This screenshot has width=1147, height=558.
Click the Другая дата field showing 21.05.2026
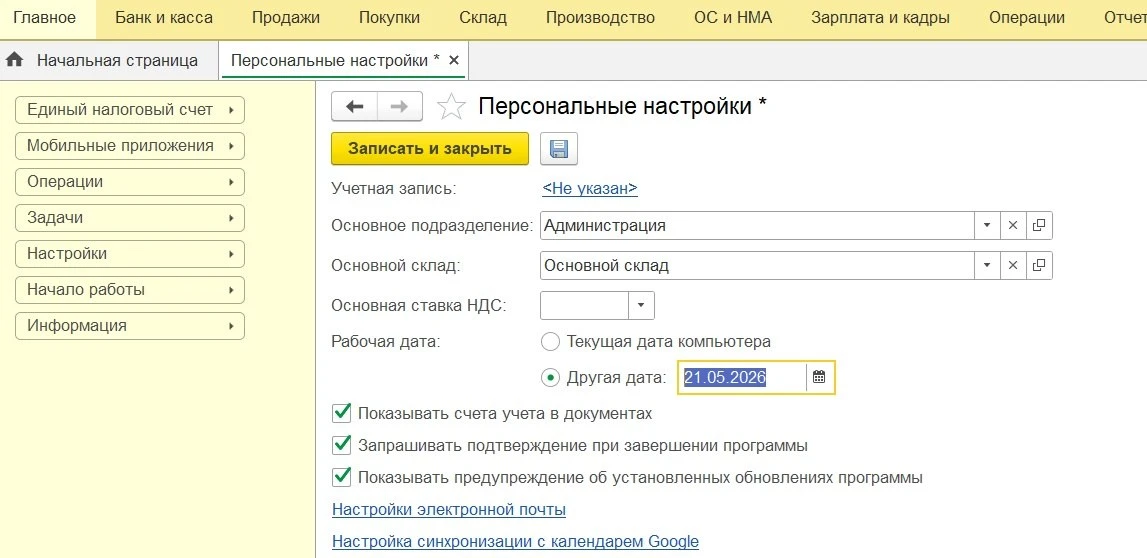pos(742,377)
